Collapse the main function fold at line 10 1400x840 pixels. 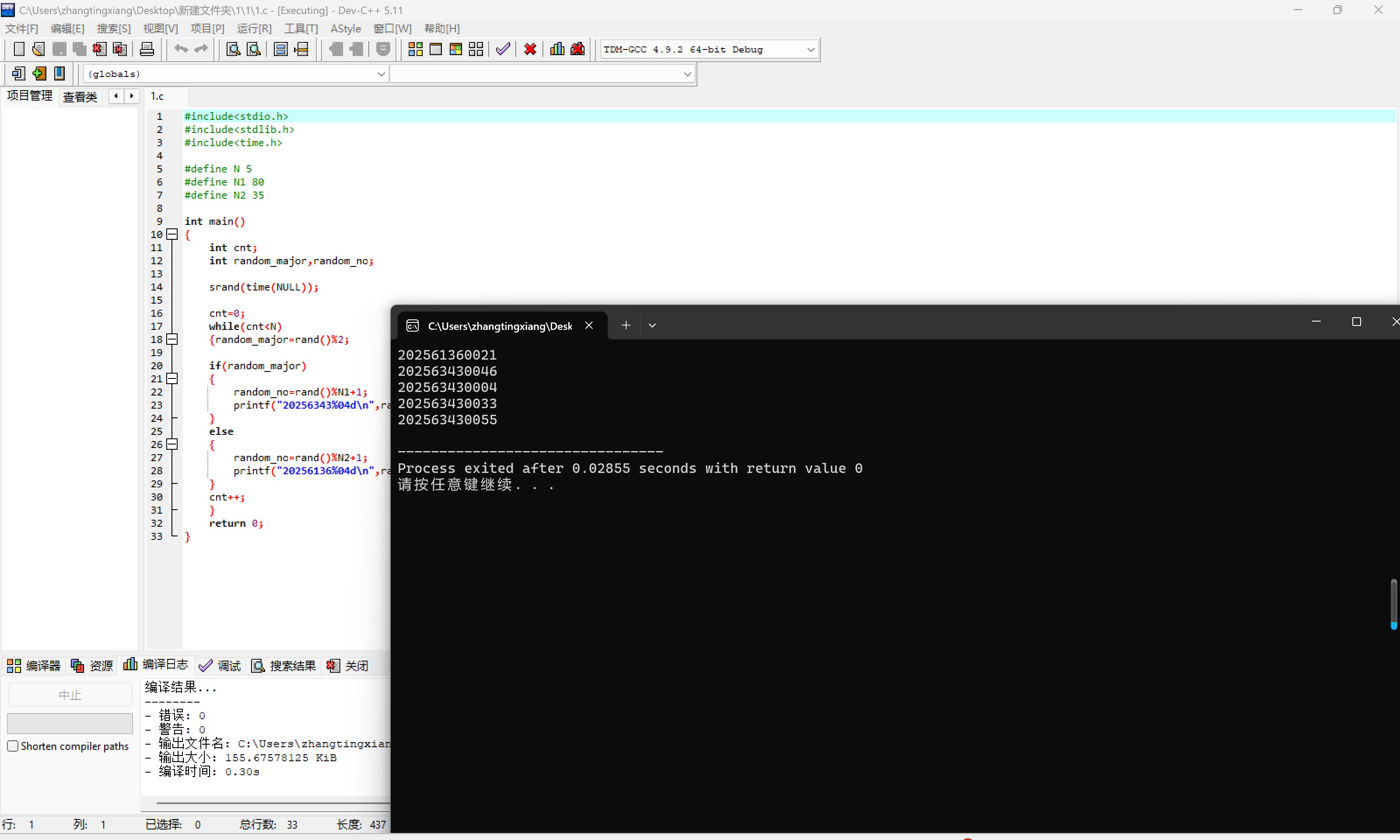(173, 234)
